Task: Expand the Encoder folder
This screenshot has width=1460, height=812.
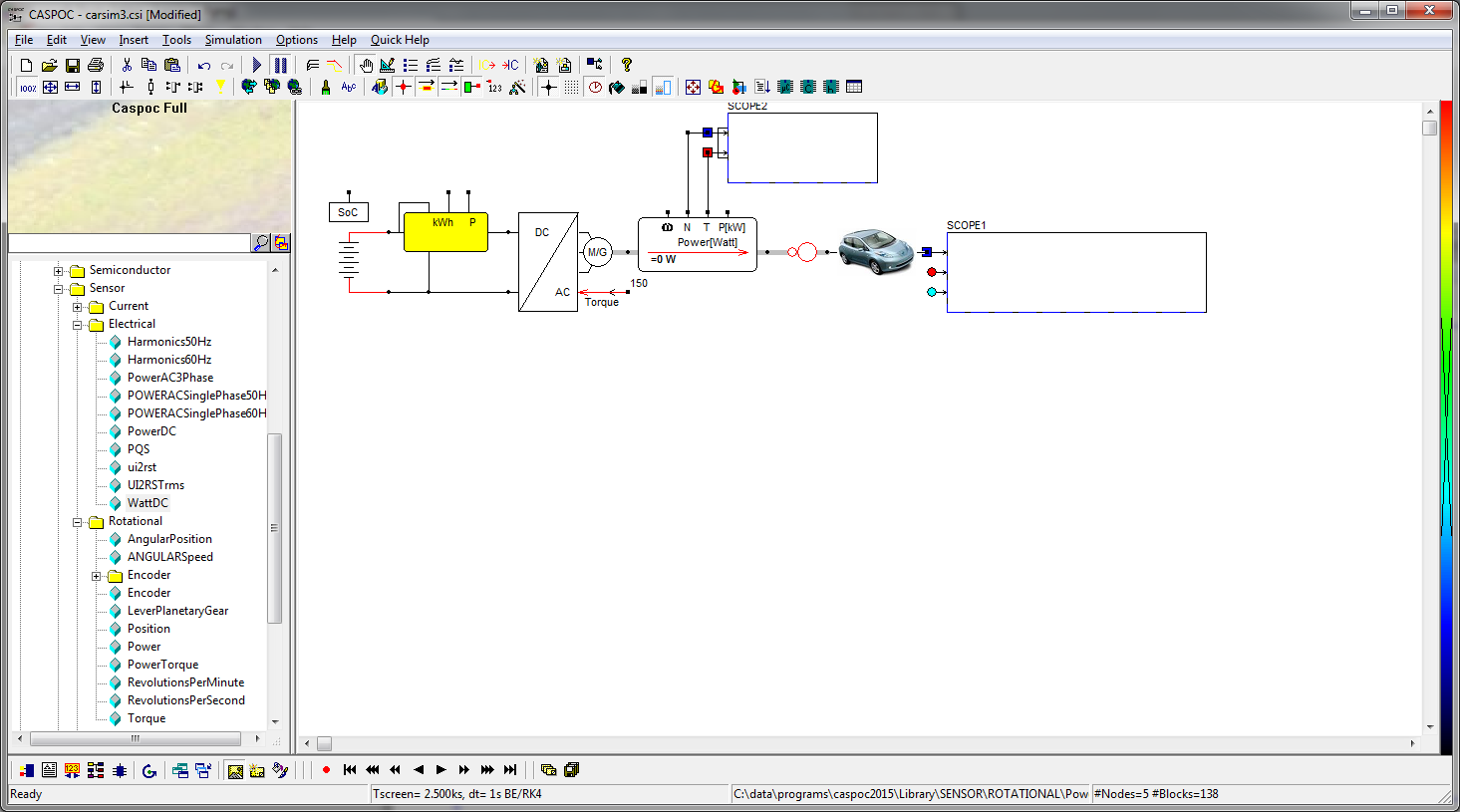Action: [96, 576]
